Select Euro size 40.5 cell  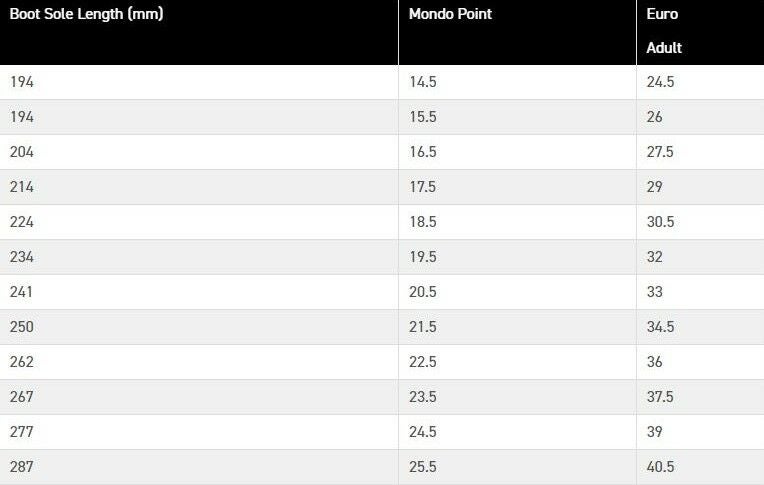point(660,467)
